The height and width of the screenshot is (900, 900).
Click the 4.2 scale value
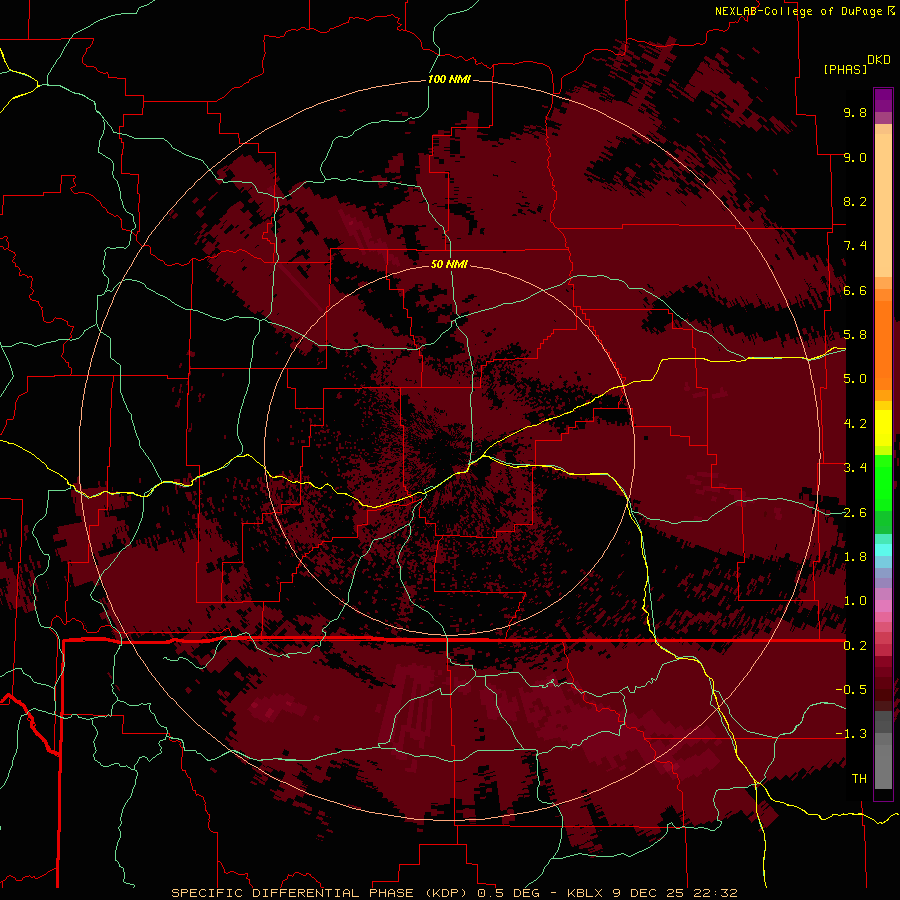(x=855, y=424)
